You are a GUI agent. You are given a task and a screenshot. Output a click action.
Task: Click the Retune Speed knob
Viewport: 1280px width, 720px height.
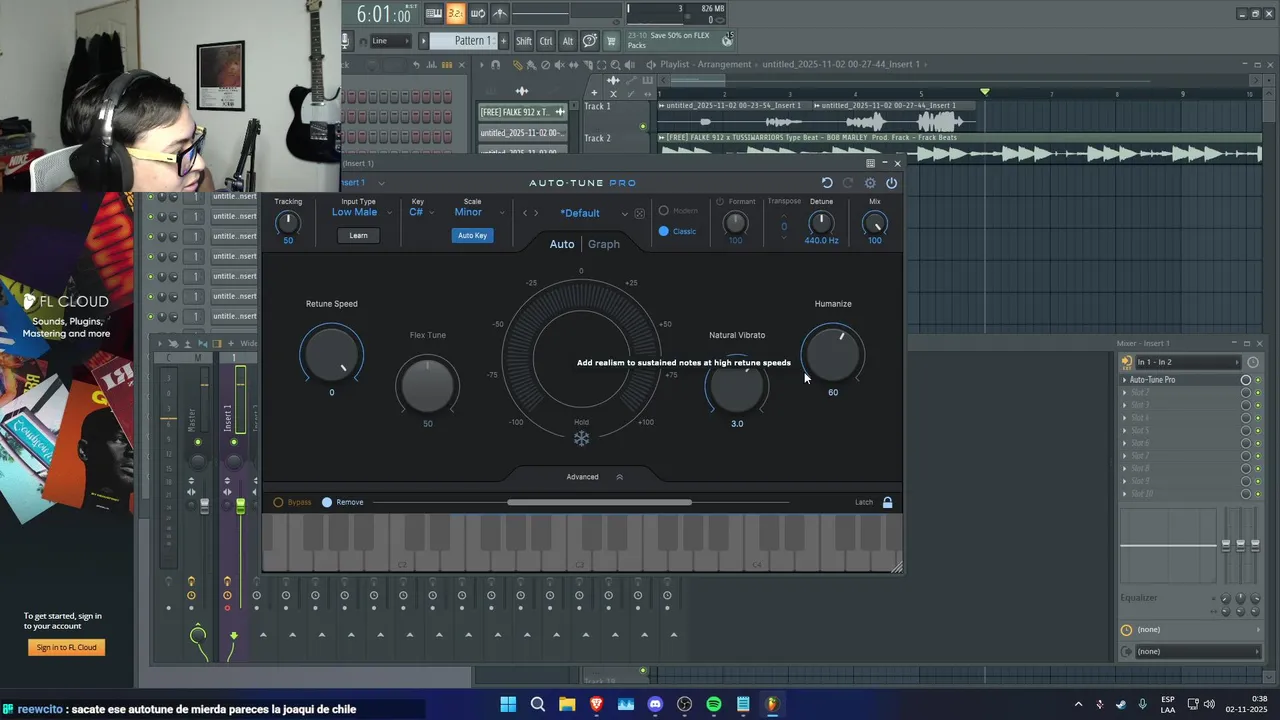coord(332,353)
